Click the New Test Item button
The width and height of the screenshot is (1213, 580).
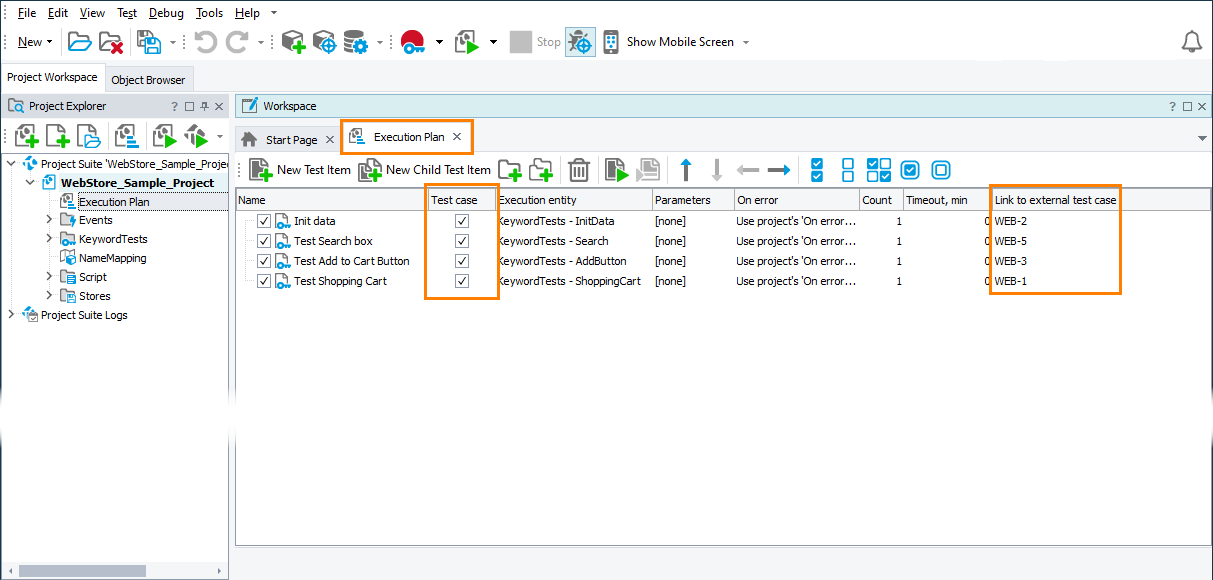point(300,170)
